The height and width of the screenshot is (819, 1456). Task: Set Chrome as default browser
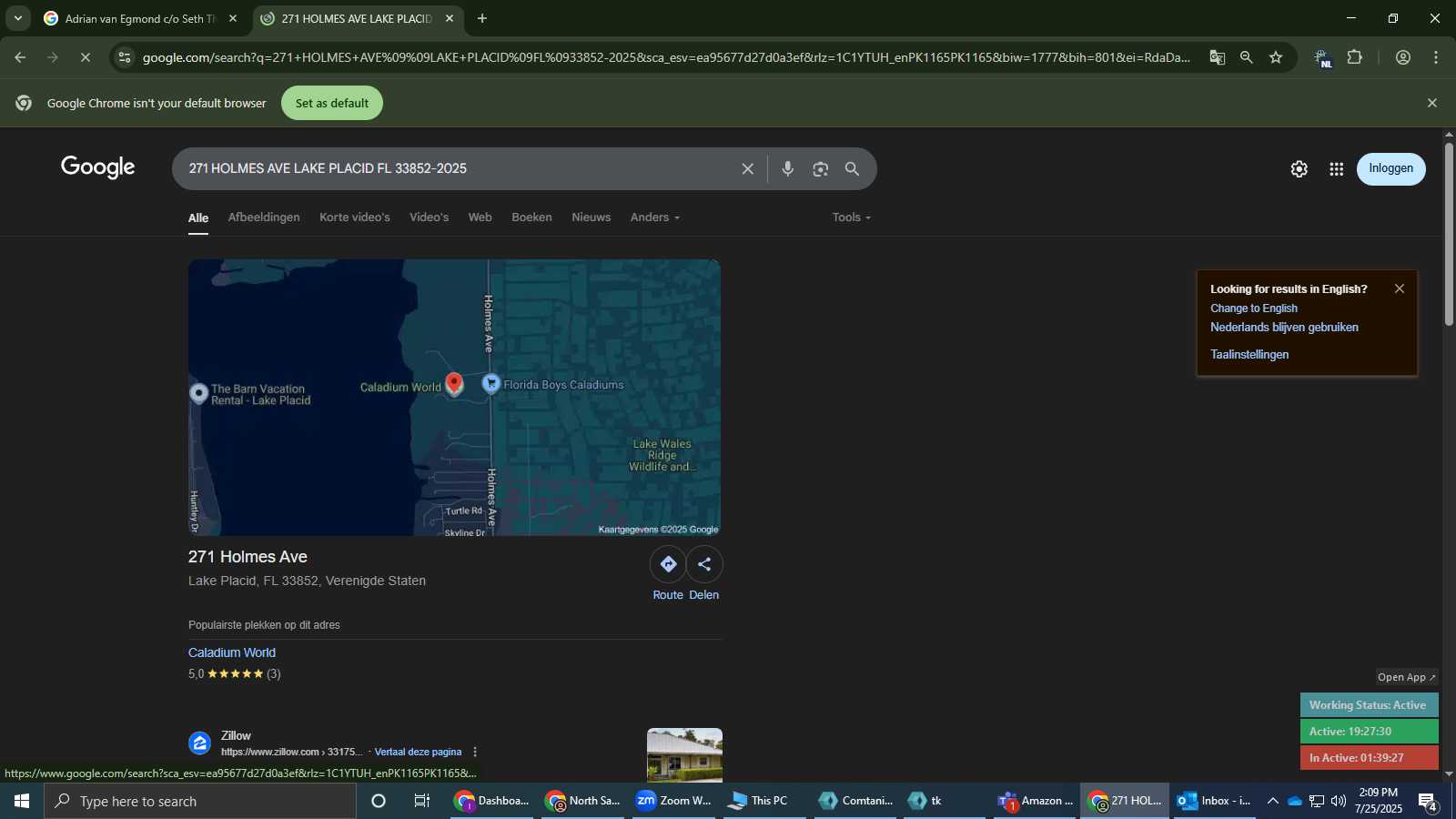click(x=332, y=103)
